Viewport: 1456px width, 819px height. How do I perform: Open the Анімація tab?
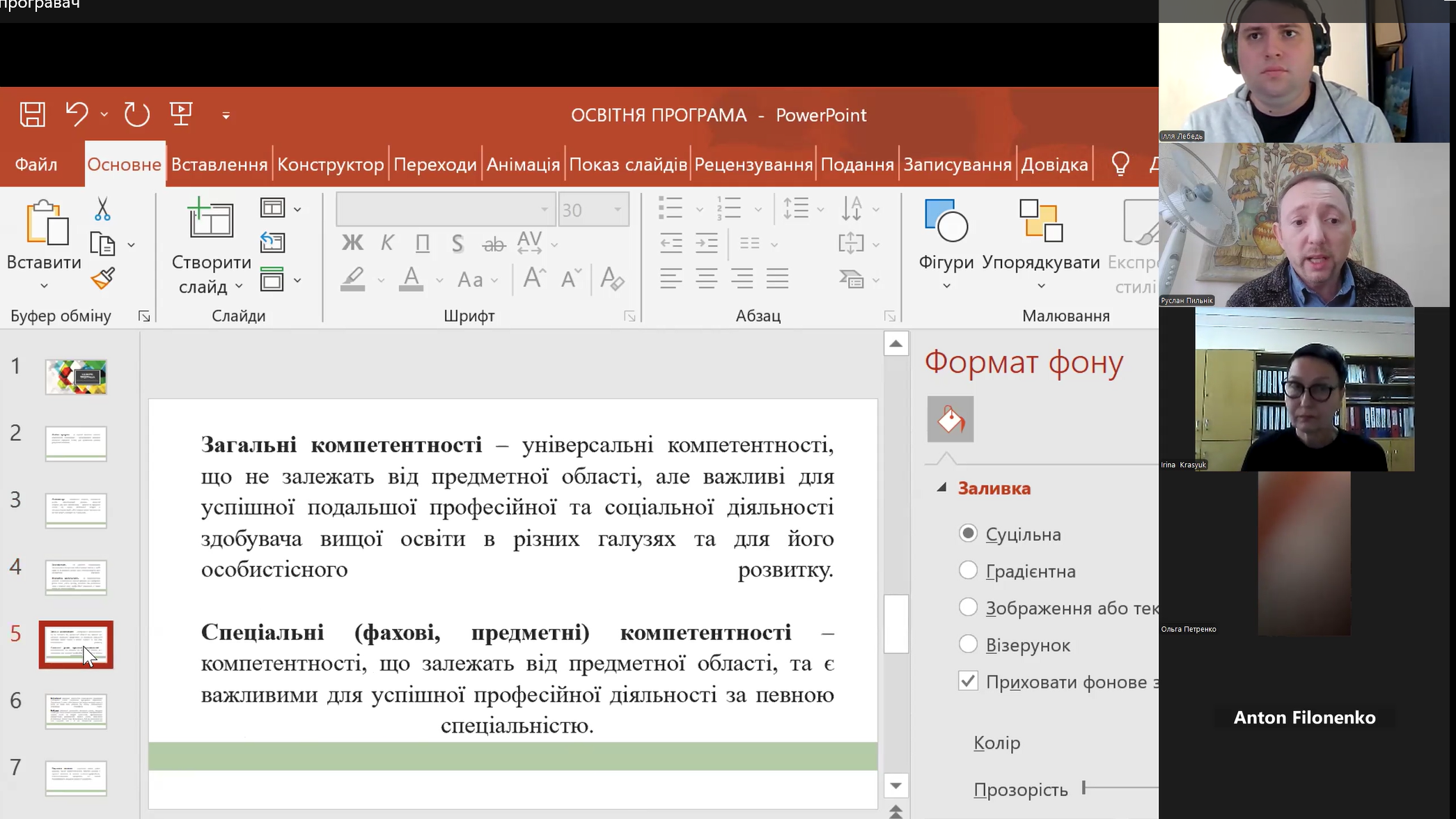(523, 164)
